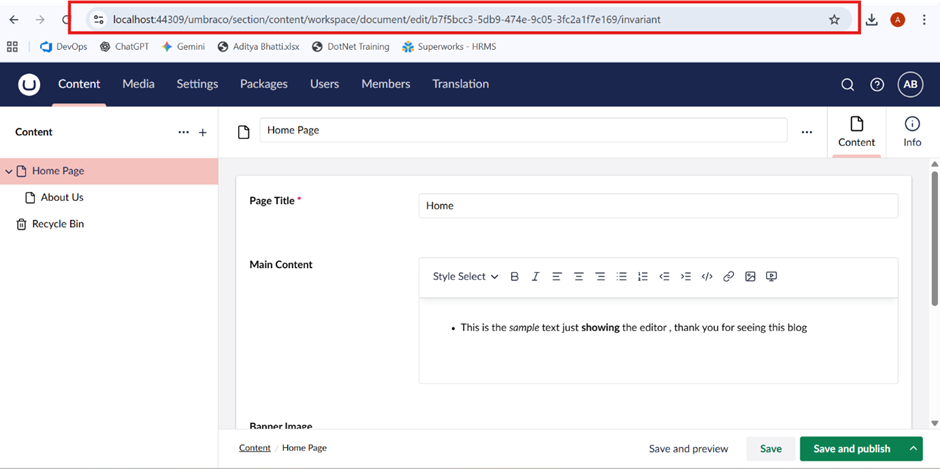940x469 pixels.
Task: Switch to the Info tab
Action: 912,131
